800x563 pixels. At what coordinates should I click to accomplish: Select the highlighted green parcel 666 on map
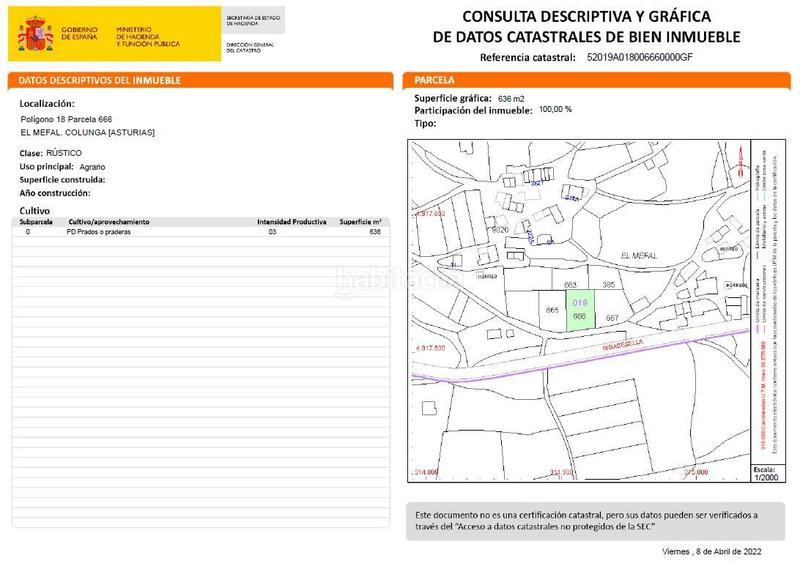click(x=580, y=310)
